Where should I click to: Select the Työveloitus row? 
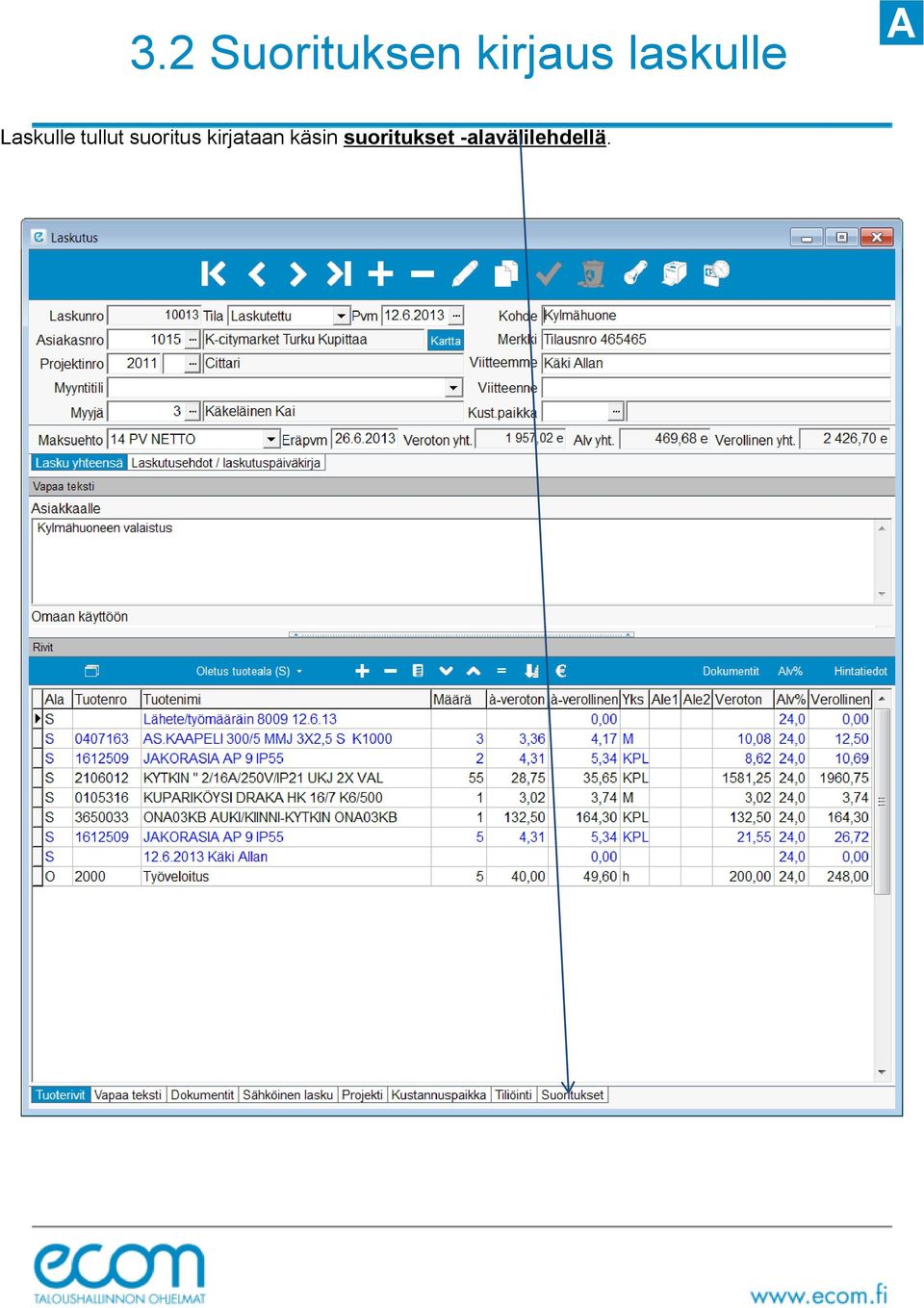click(x=453, y=877)
